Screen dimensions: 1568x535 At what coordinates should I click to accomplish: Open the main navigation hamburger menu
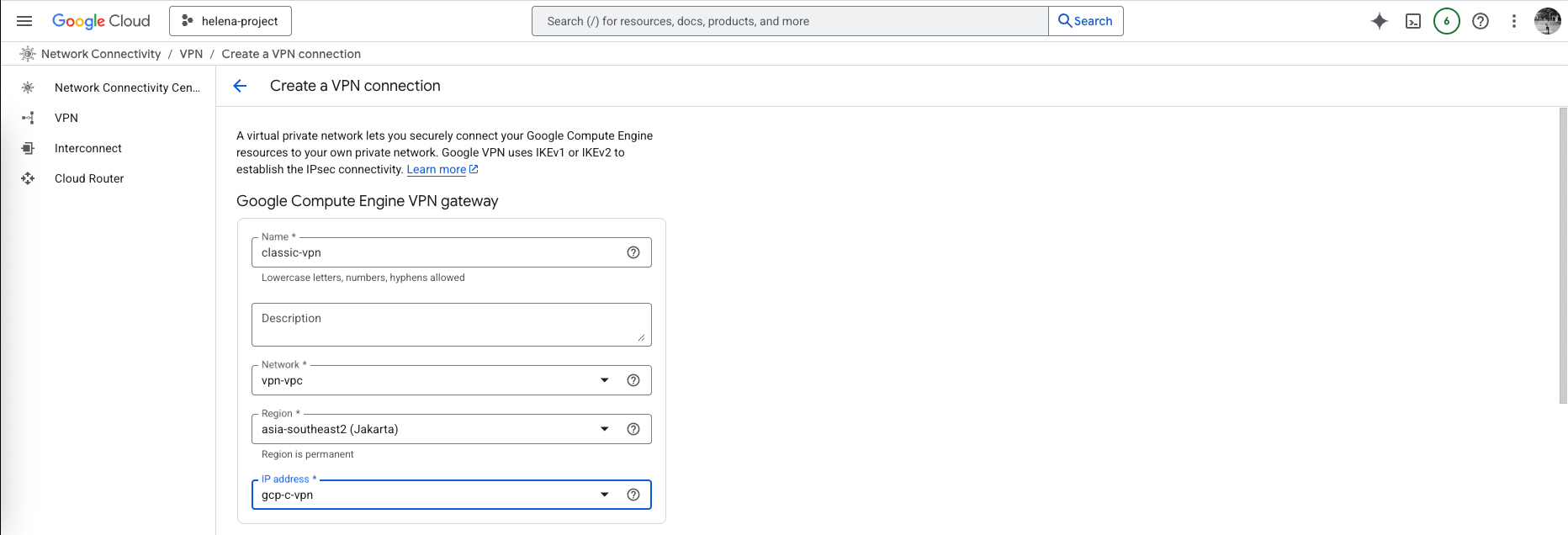pos(24,21)
